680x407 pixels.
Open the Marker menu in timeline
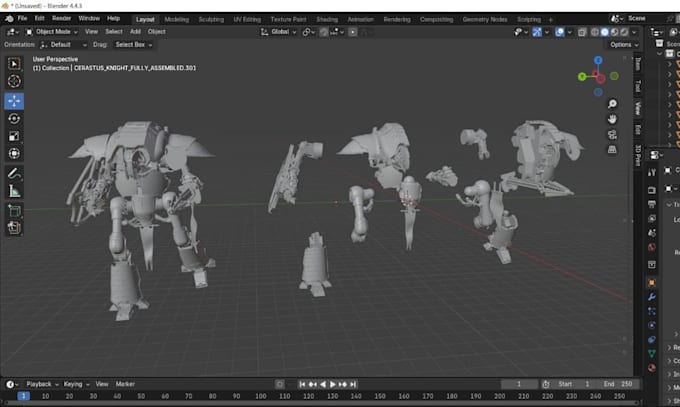pos(125,384)
